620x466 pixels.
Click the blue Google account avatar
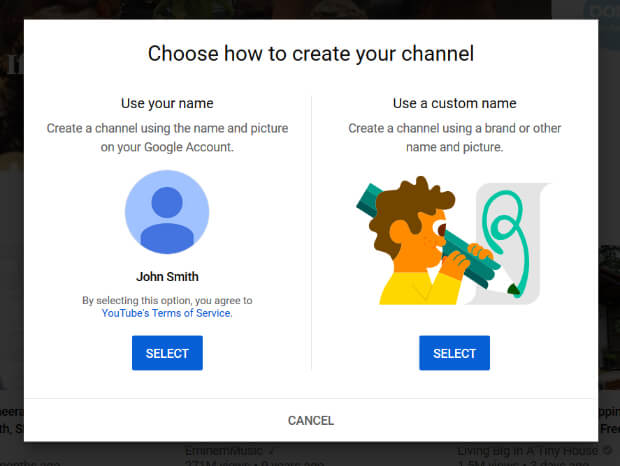pyautogui.click(x=167, y=212)
